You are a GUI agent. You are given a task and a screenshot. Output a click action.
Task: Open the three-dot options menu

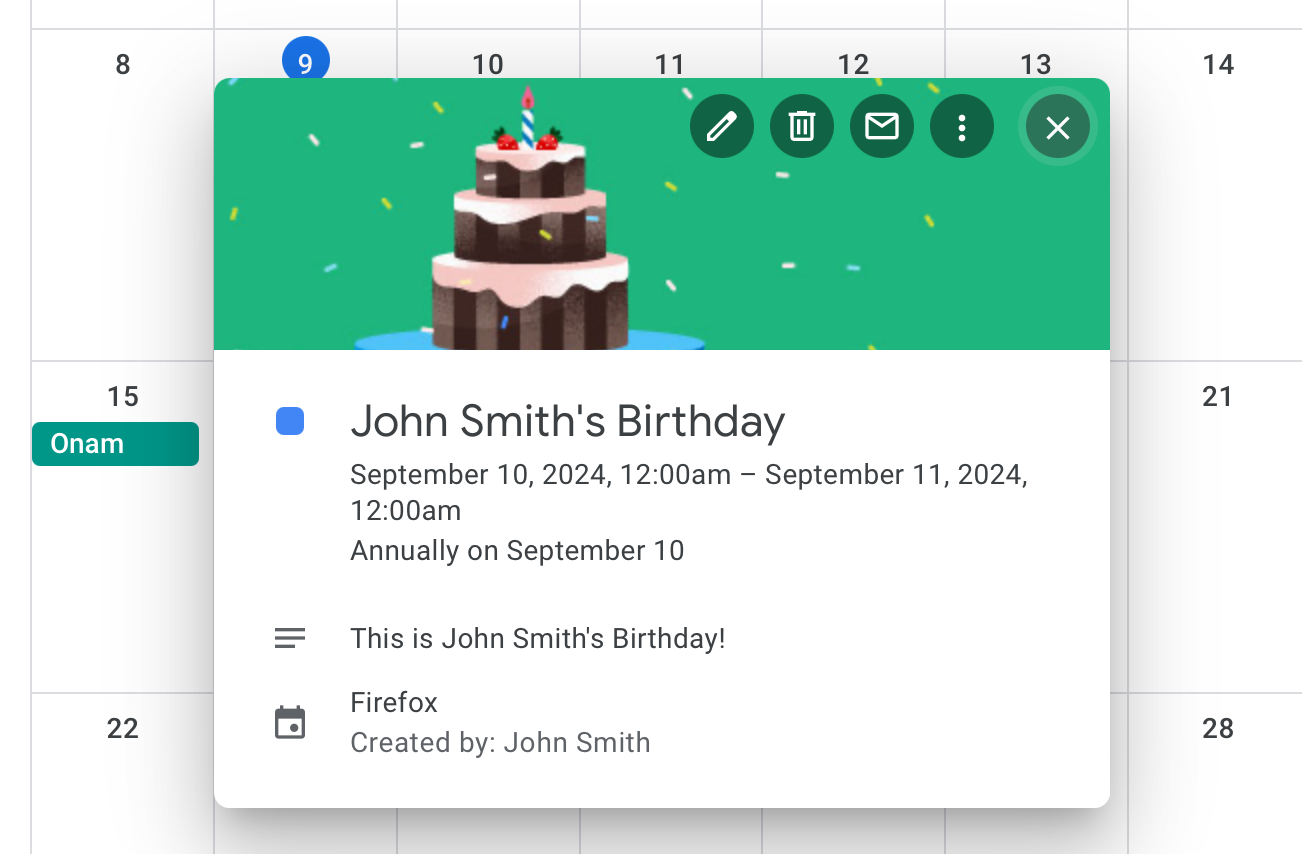point(962,127)
